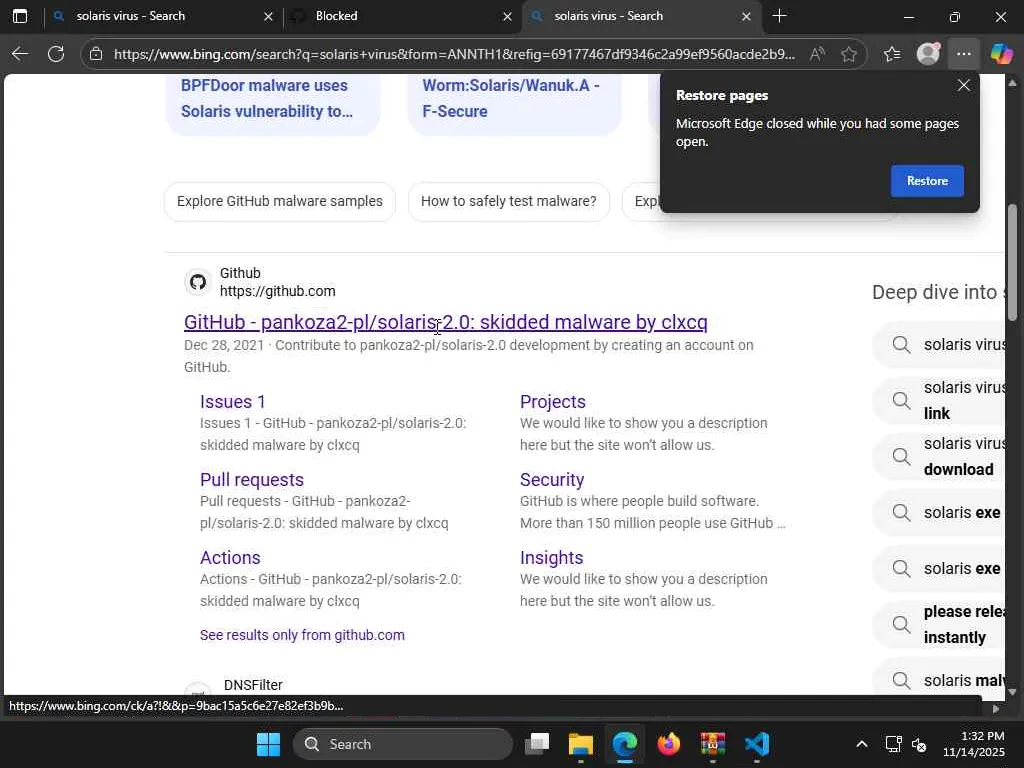Click How to safely test malware chip
The image size is (1024, 768).
[x=509, y=202]
